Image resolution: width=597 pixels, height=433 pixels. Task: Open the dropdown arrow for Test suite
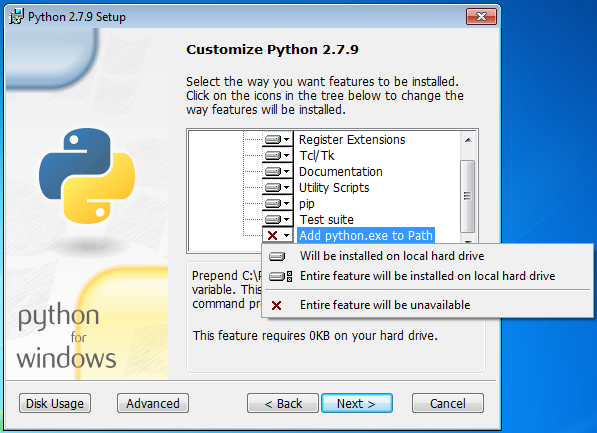pos(287,220)
